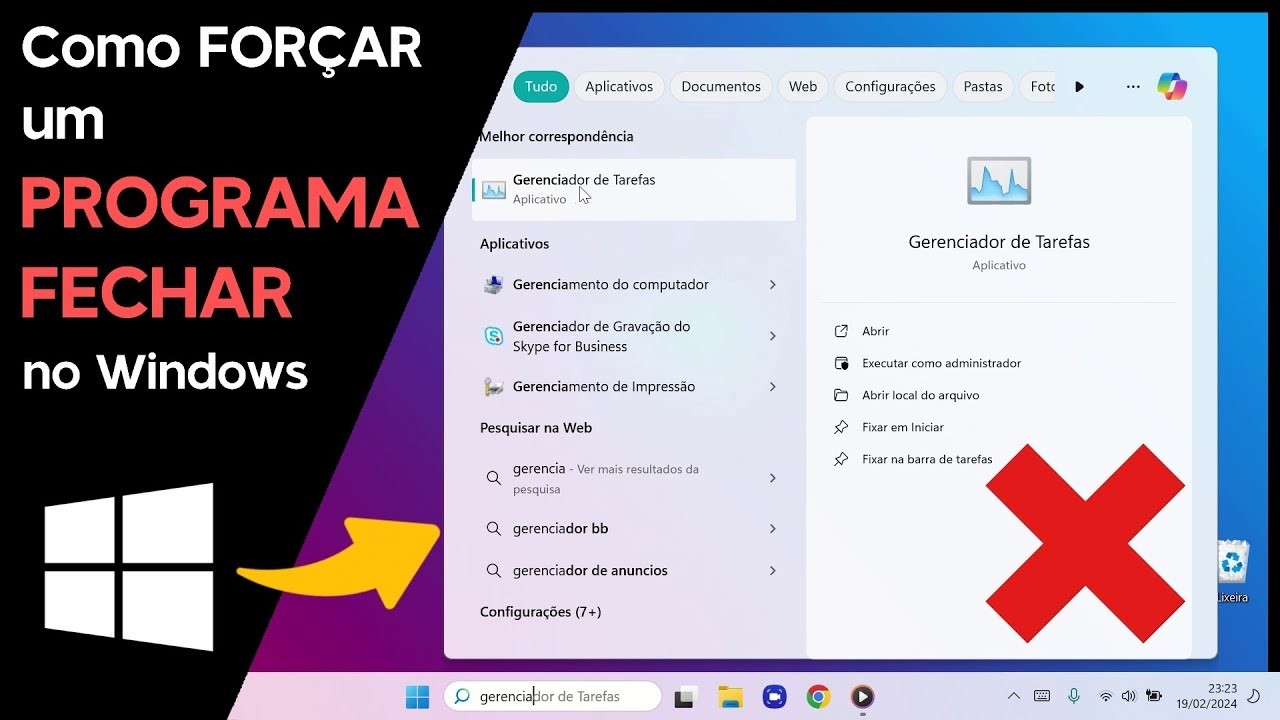Switch to the Documentos filter tab
This screenshot has width=1280, height=720.
coord(721,87)
